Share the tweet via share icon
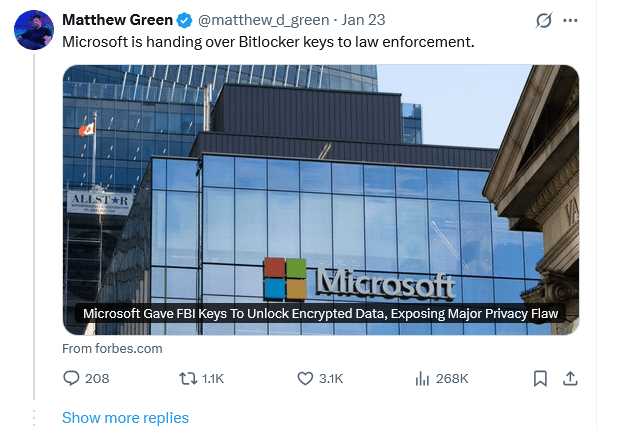Viewport: 624px width, 431px height. pos(570,378)
